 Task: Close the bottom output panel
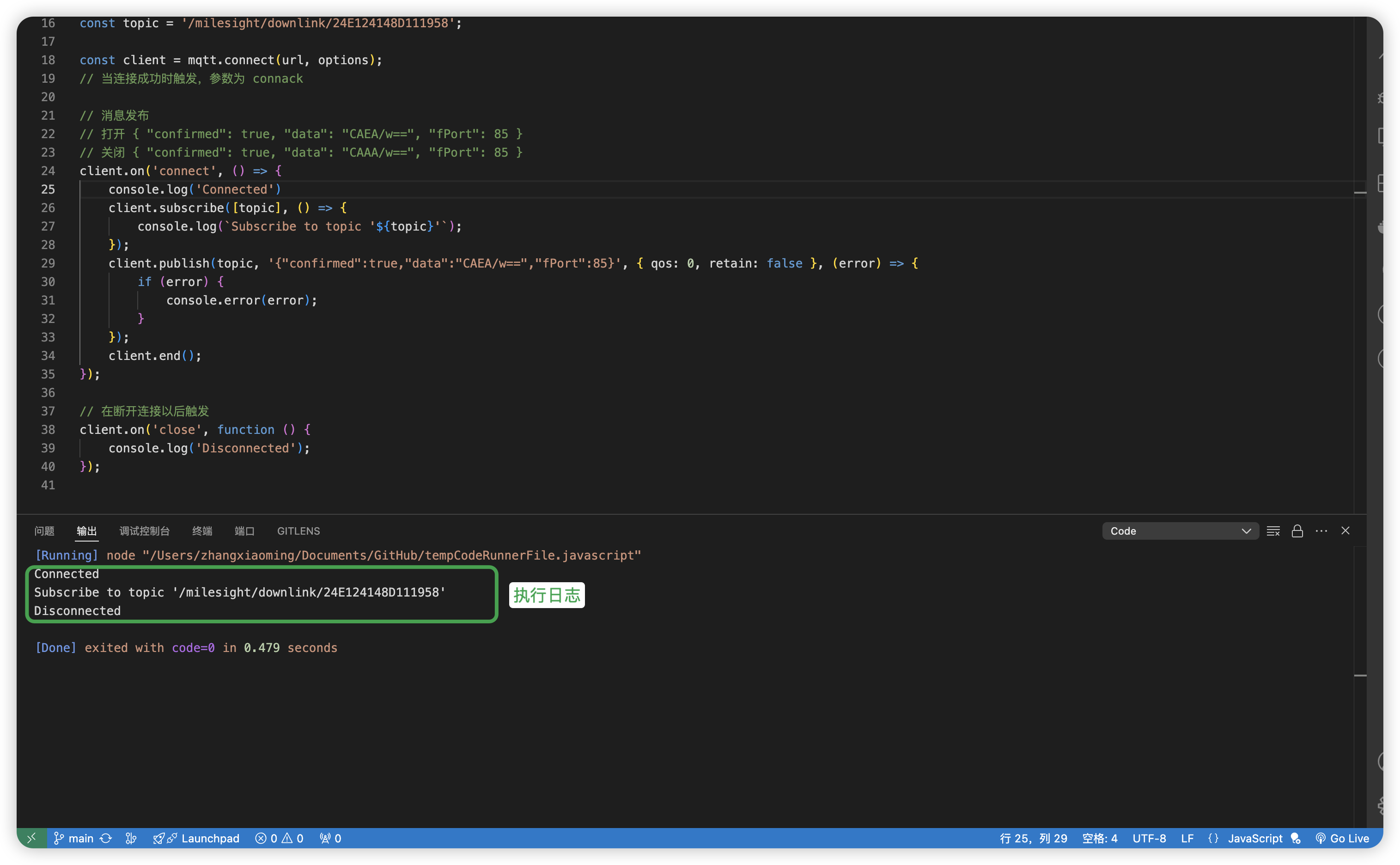1345,531
